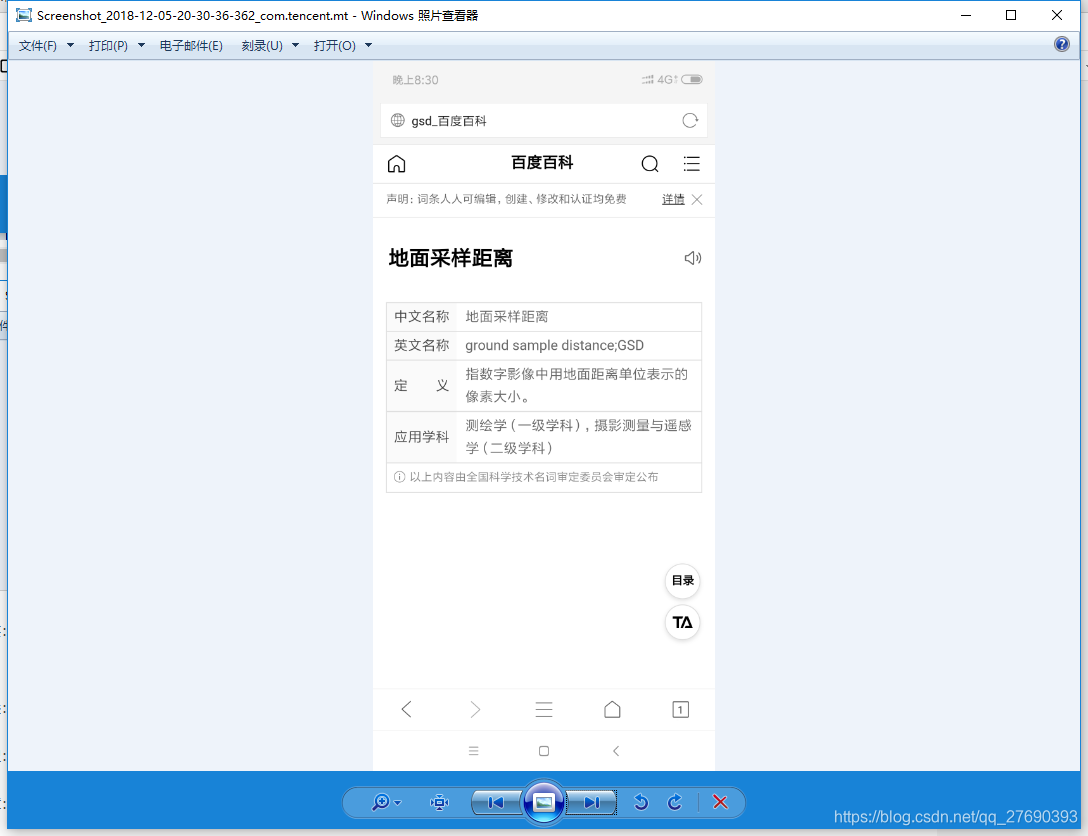Click the Android back chevron icon

click(615, 751)
